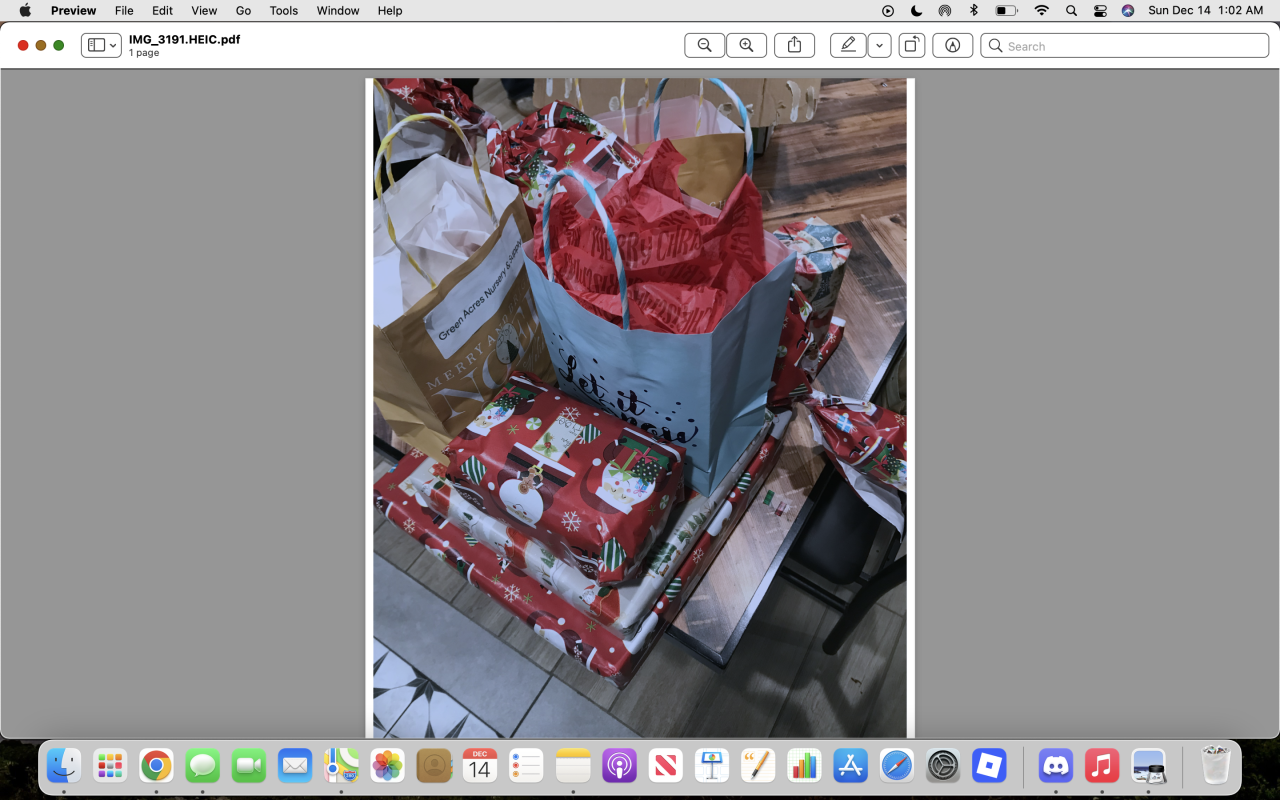Open Spotlight search from the menu bar
This screenshot has width=1280, height=800.
[x=1071, y=11]
